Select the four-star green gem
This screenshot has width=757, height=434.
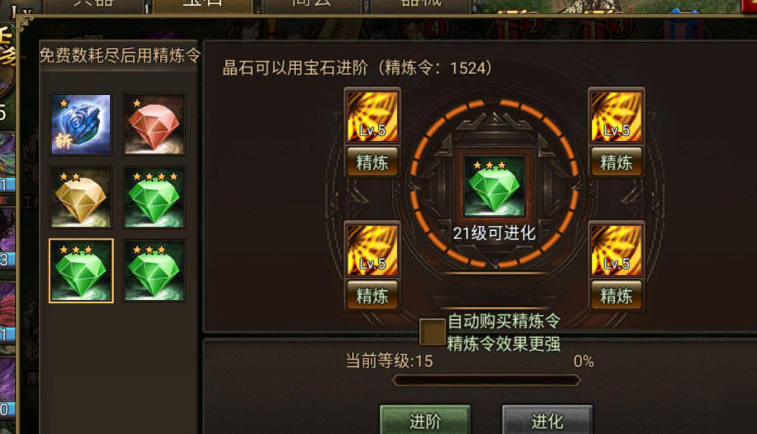click(154, 197)
